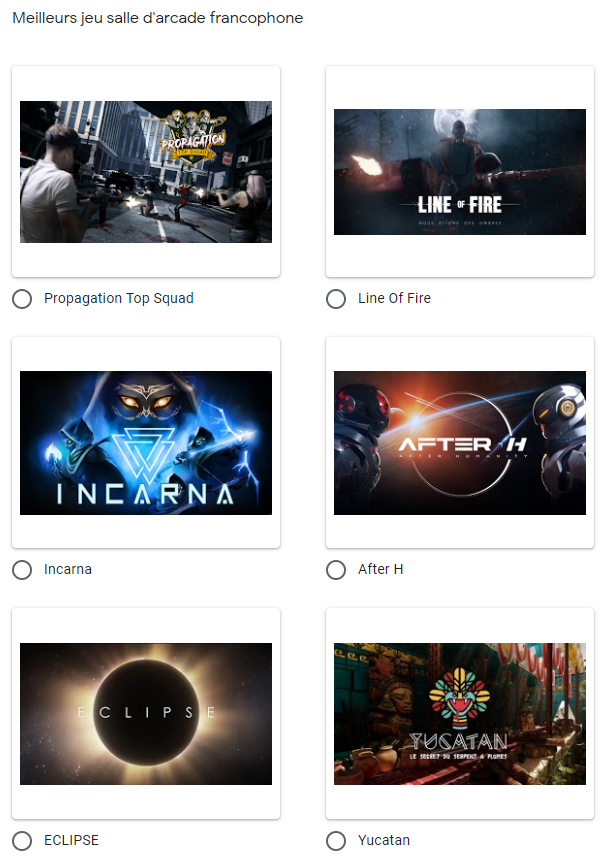Choose the After H radio option
Viewport: 612px width, 865px height.
[x=336, y=570]
